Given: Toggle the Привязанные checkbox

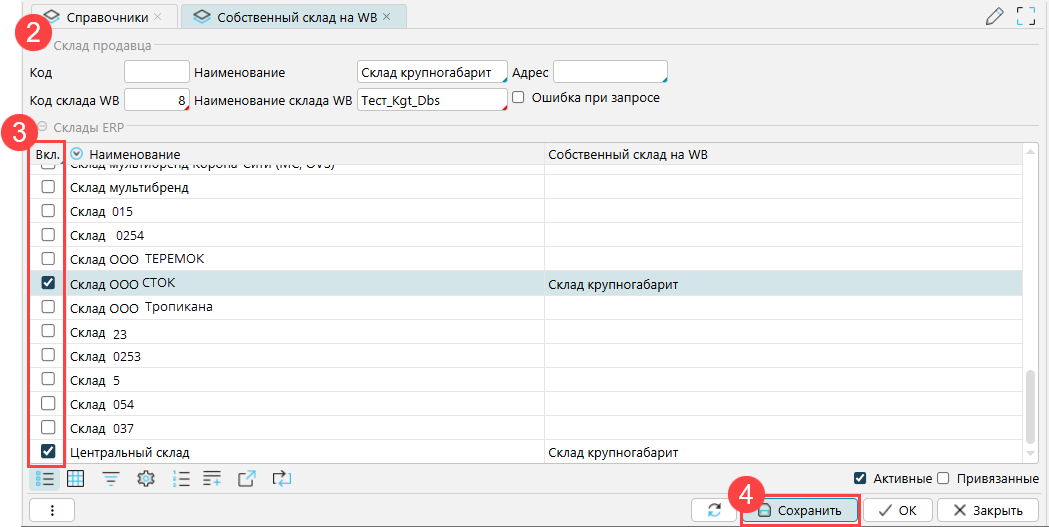Looking at the screenshot, I should (x=942, y=478).
